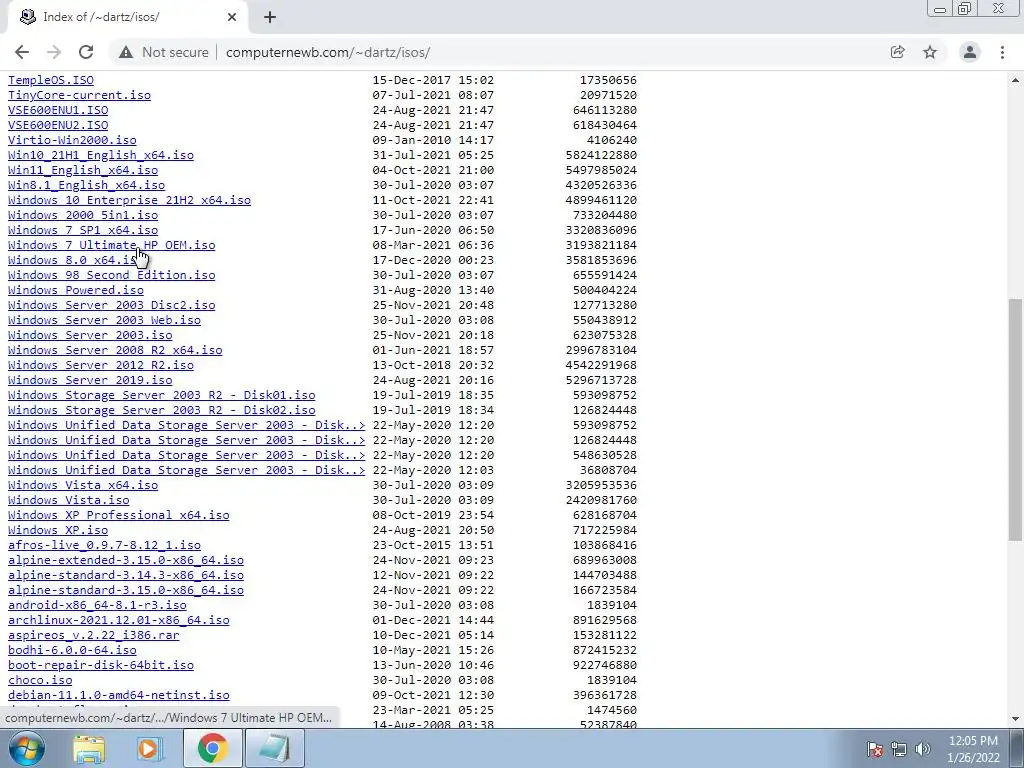The image size is (1024, 768).
Task: Download Windows Server 2003.iso
Action: tap(90, 336)
